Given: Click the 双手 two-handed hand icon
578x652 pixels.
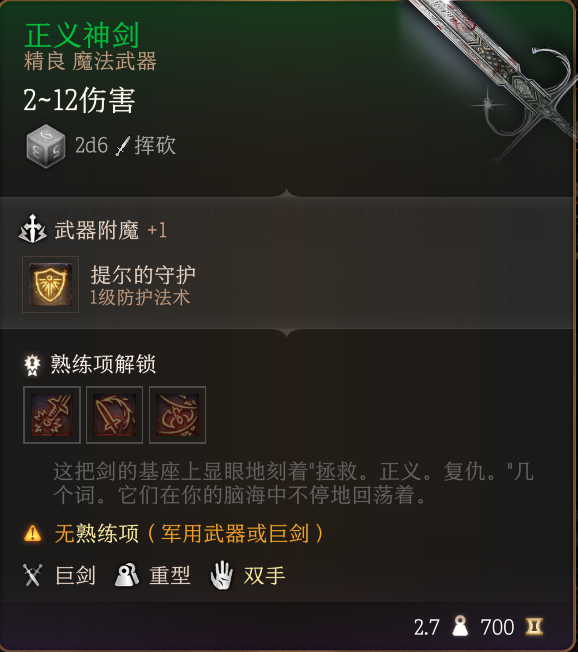Looking at the screenshot, I should [x=221, y=575].
